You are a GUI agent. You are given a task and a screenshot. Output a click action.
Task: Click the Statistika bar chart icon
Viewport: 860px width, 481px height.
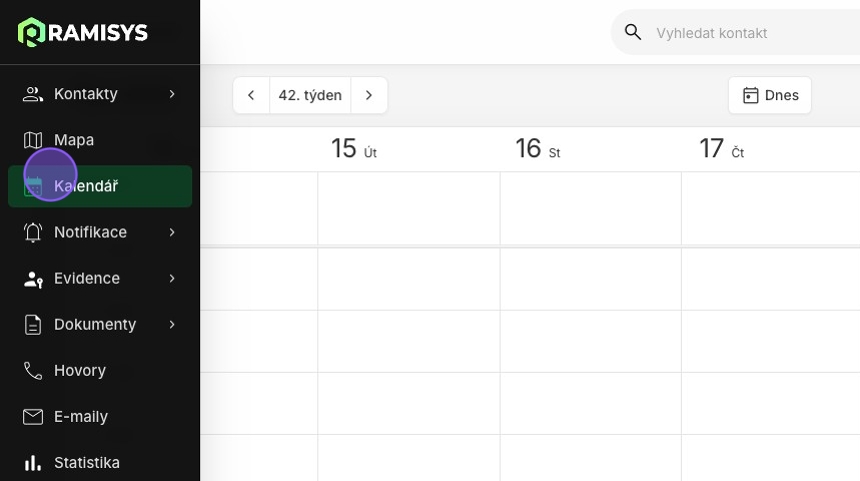pyautogui.click(x=33, y=463)
